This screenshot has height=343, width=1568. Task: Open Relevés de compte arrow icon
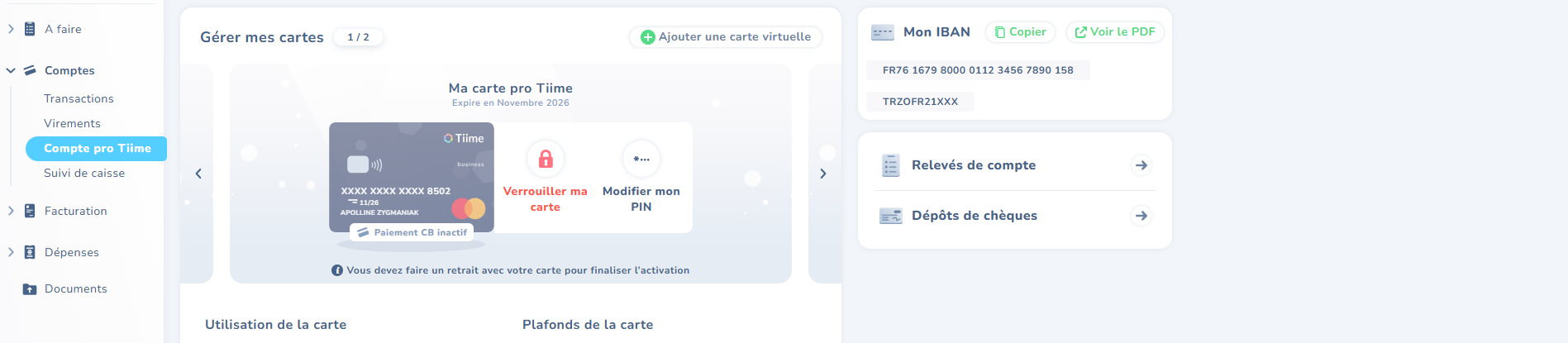tap(1141, 165)
